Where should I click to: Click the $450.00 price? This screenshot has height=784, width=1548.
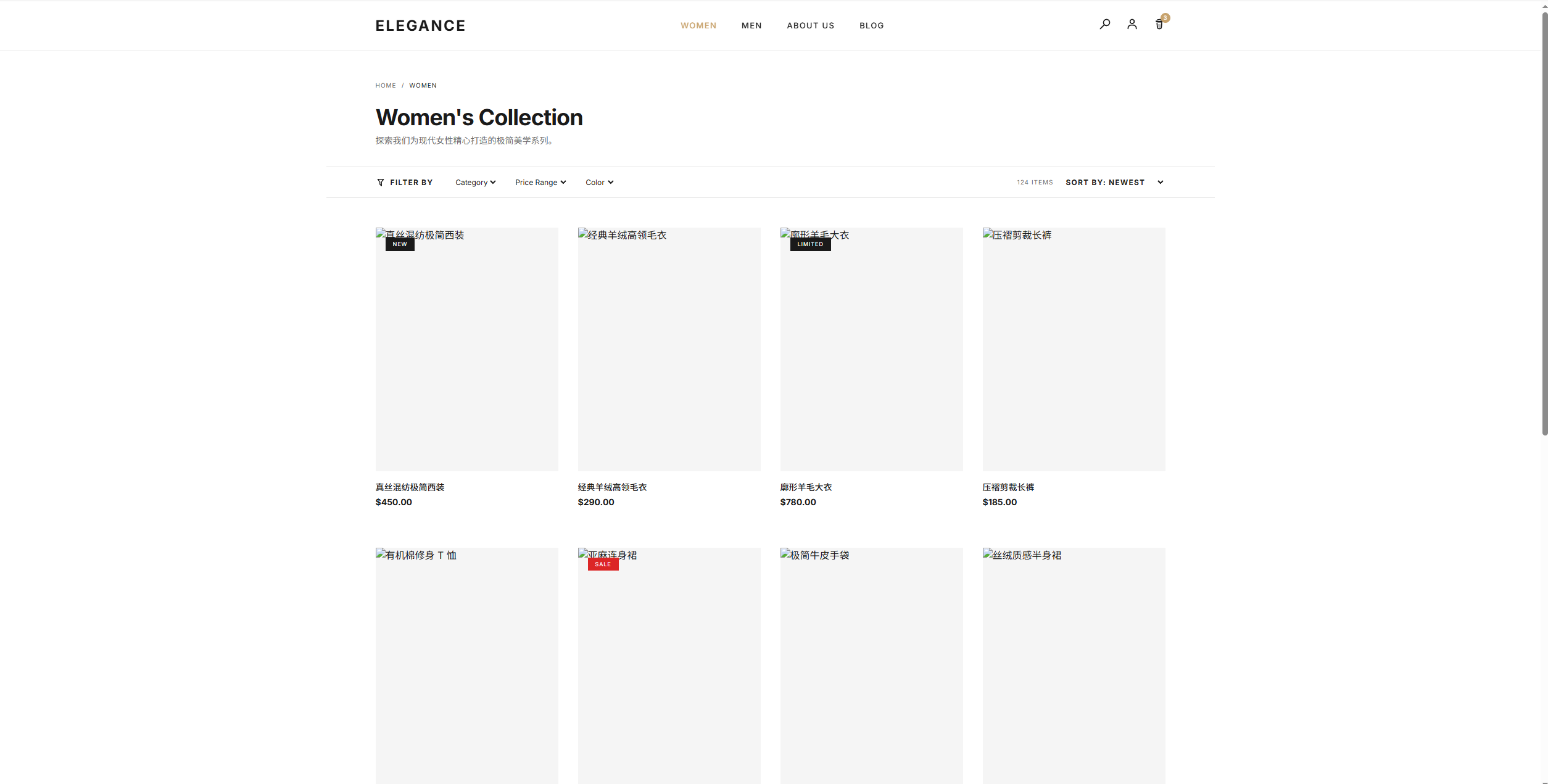pos(394,502)
